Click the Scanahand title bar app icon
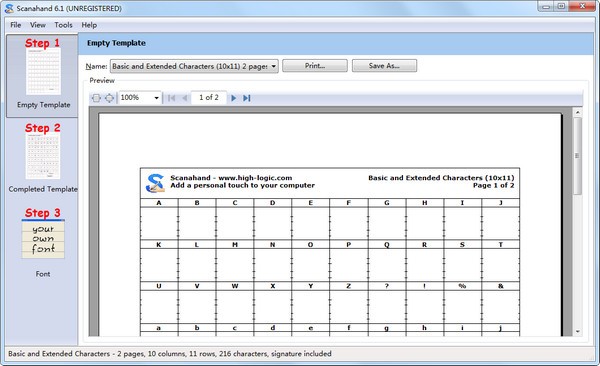This screenshot has height=366, width=600. 9,8
